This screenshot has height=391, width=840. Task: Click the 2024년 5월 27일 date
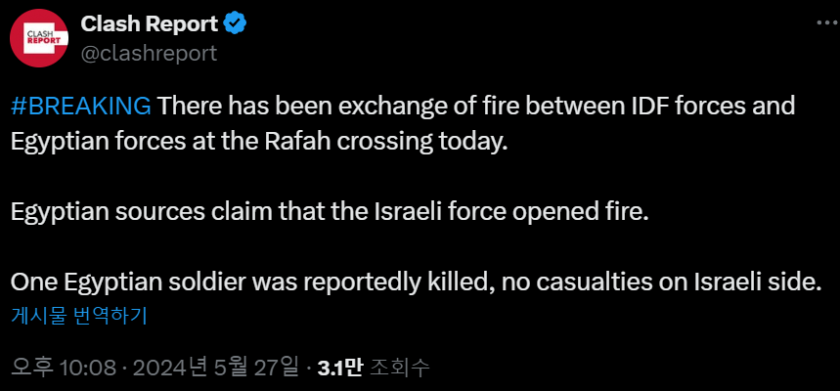click(215, 367)
